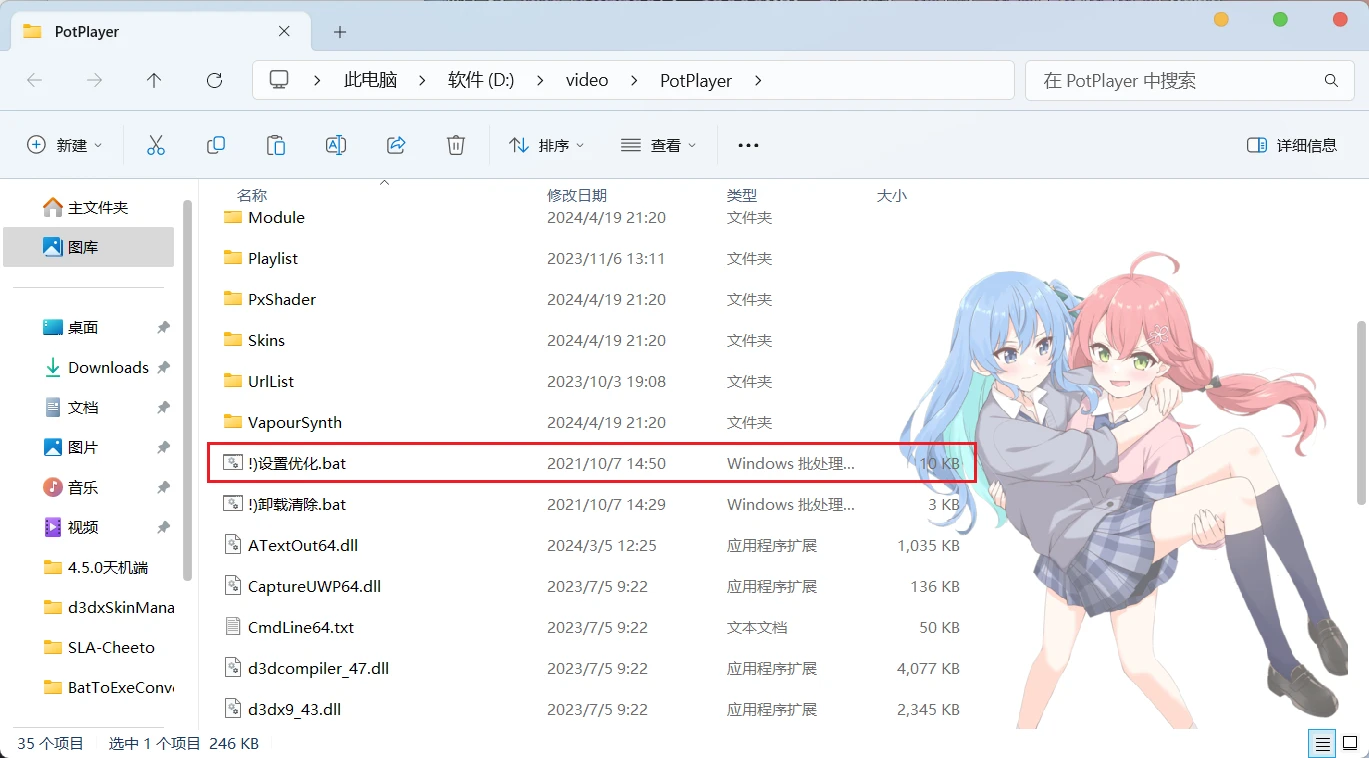Image resolution: width=1369 pixels, height=758 pixels.
Task: Select d3dcompiler_47.dll file
Action: pyautogui.click(x=590, y=668)
